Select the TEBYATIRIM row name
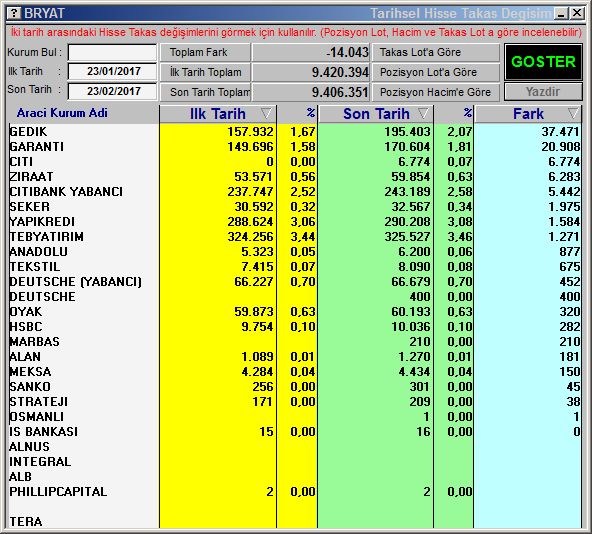This screenshot has width=592, height=534. (x=46, y=237)
